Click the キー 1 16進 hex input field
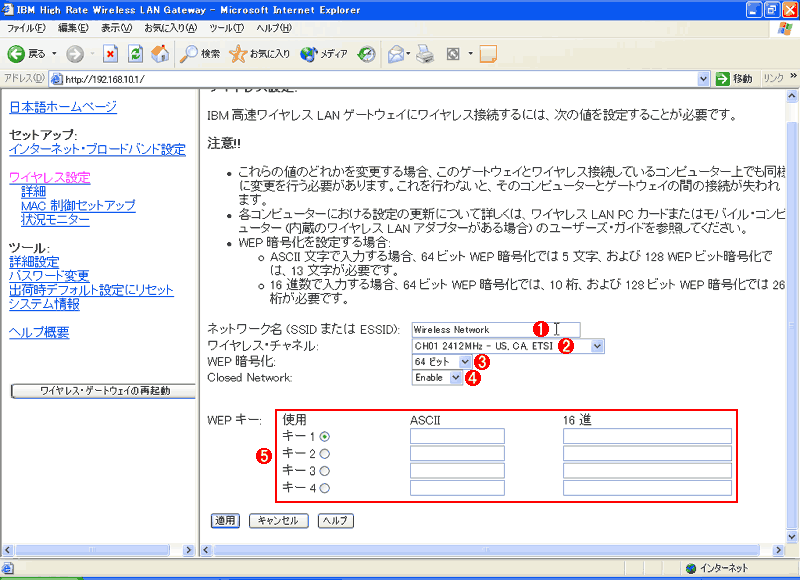This screenshot has height=580, width=800. click(x=647, y=436)
